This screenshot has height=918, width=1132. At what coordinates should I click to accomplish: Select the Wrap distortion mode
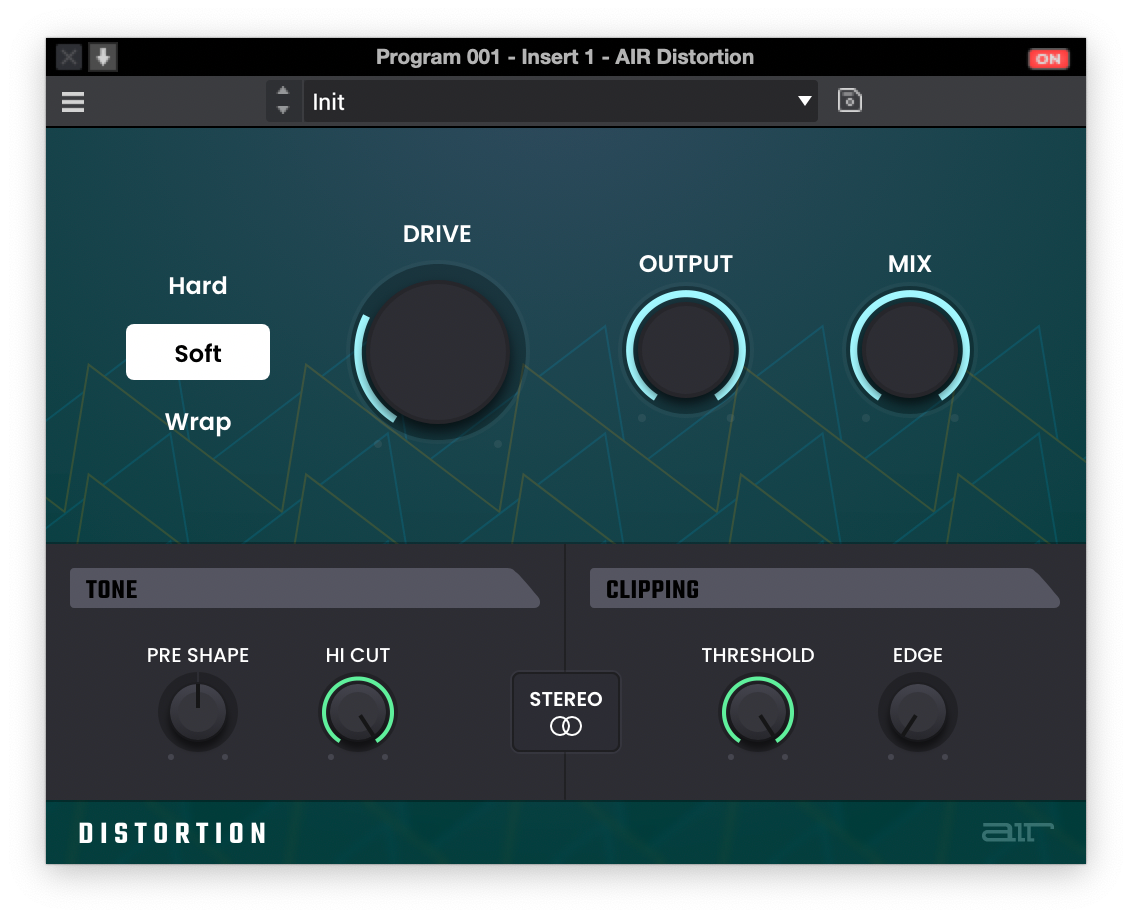[x=198, y=421]
